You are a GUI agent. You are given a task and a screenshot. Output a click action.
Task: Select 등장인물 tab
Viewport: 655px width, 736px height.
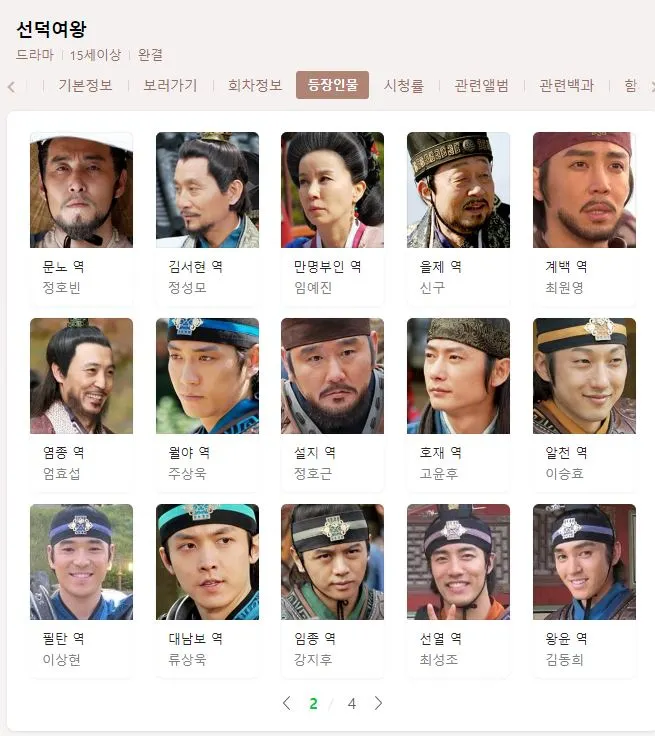coord(332,85)
